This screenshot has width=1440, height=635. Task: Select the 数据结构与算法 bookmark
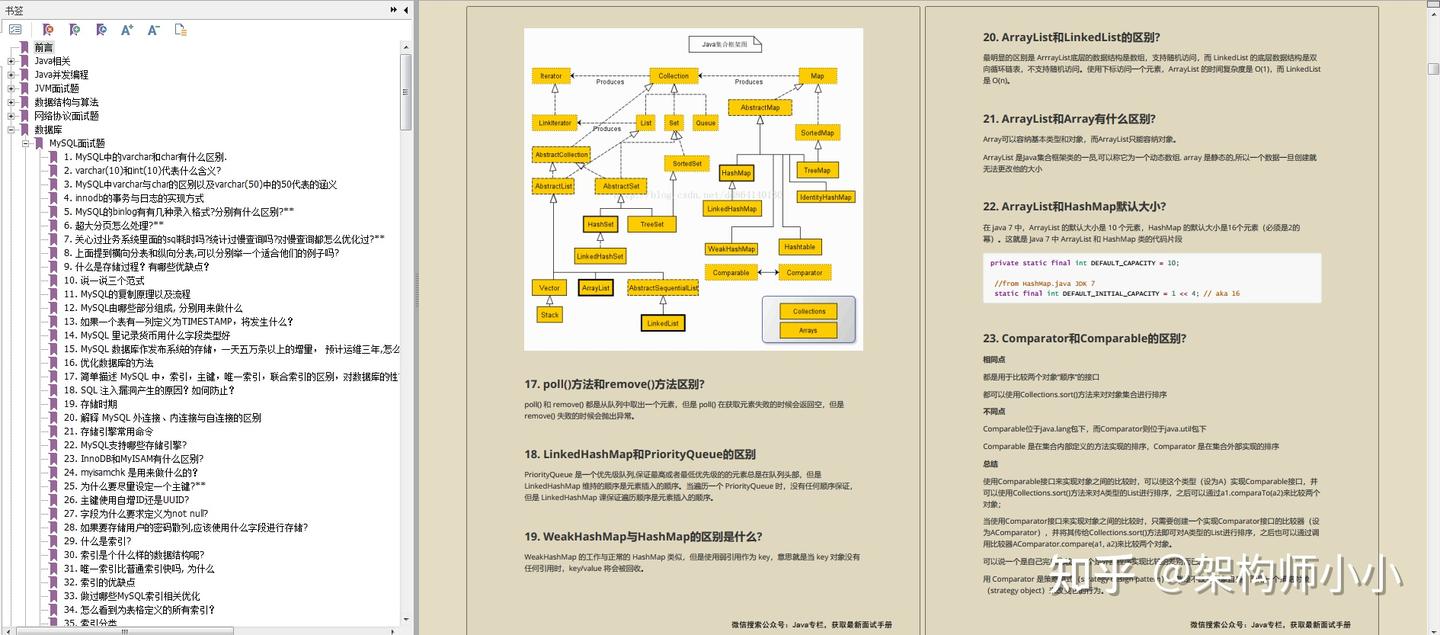pos(66,102)
